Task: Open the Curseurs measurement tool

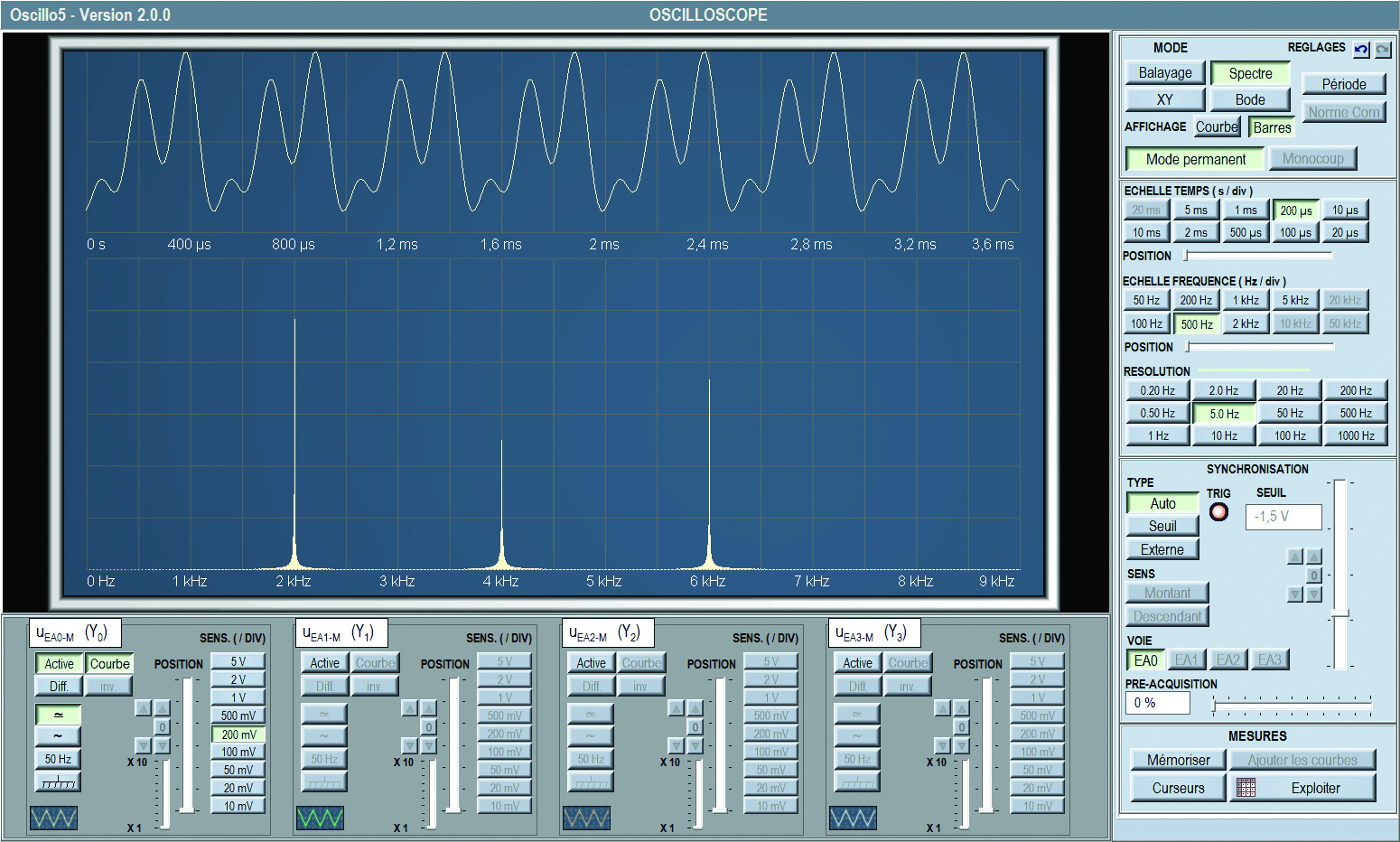Action: pos(1179,788)
